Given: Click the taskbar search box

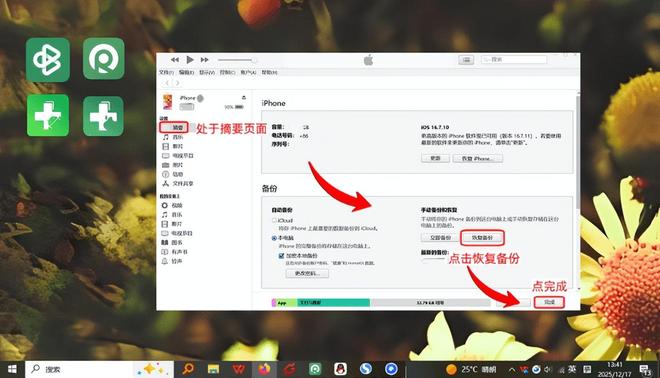Looking at the screenshot, I should tap(99, 369).
